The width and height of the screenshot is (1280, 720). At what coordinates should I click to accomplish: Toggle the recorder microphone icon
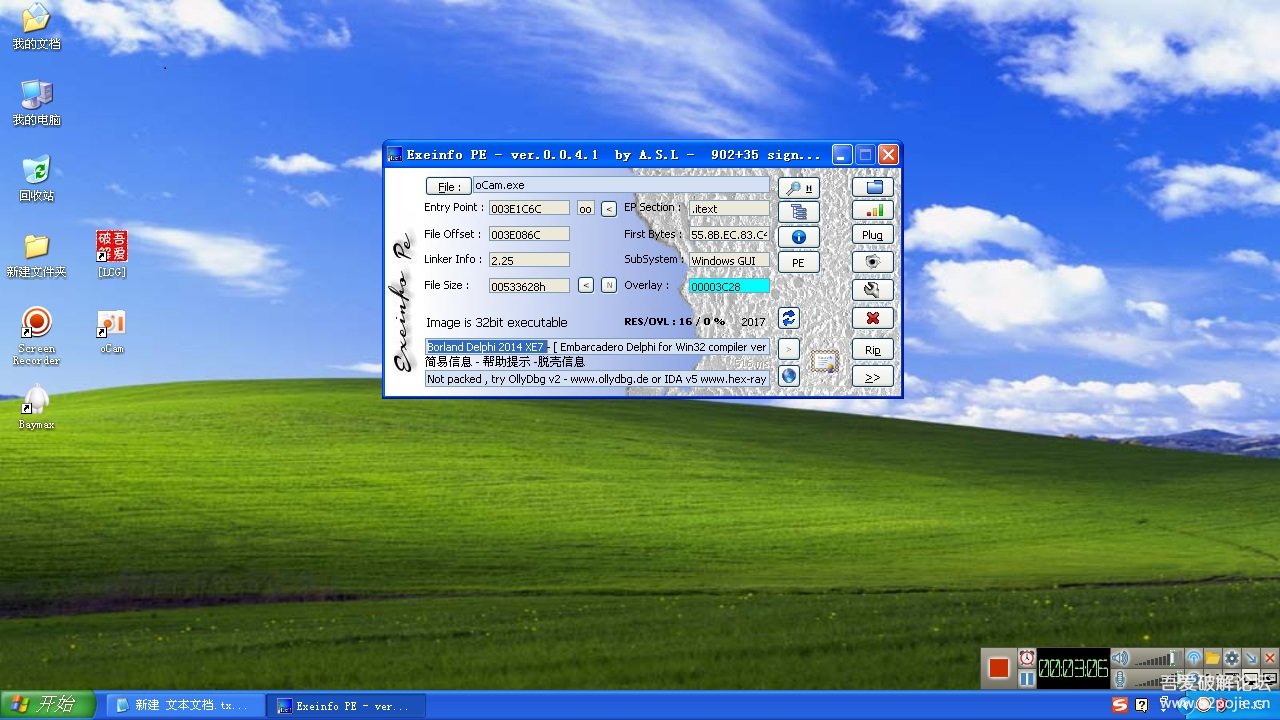(x=1120, y=679)
